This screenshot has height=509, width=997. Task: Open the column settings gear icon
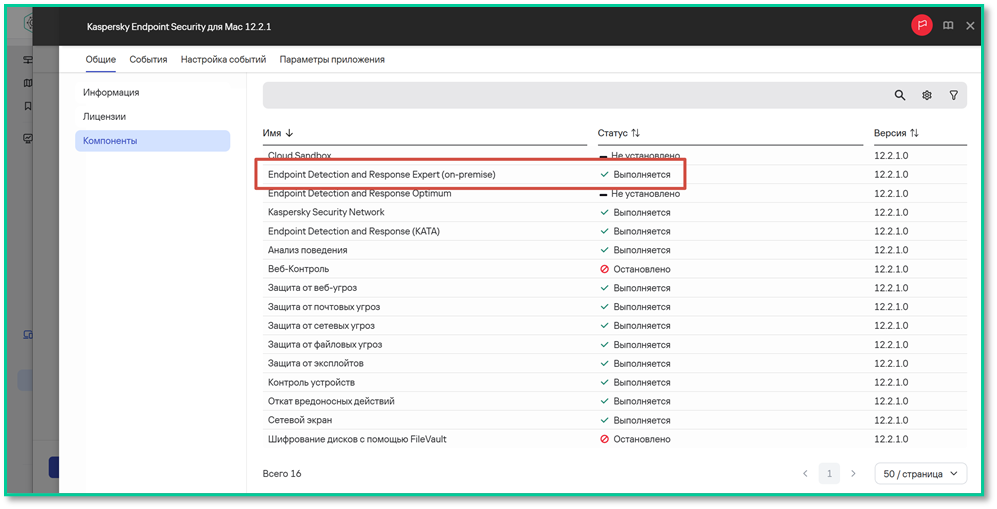click(x=926, y=95)
